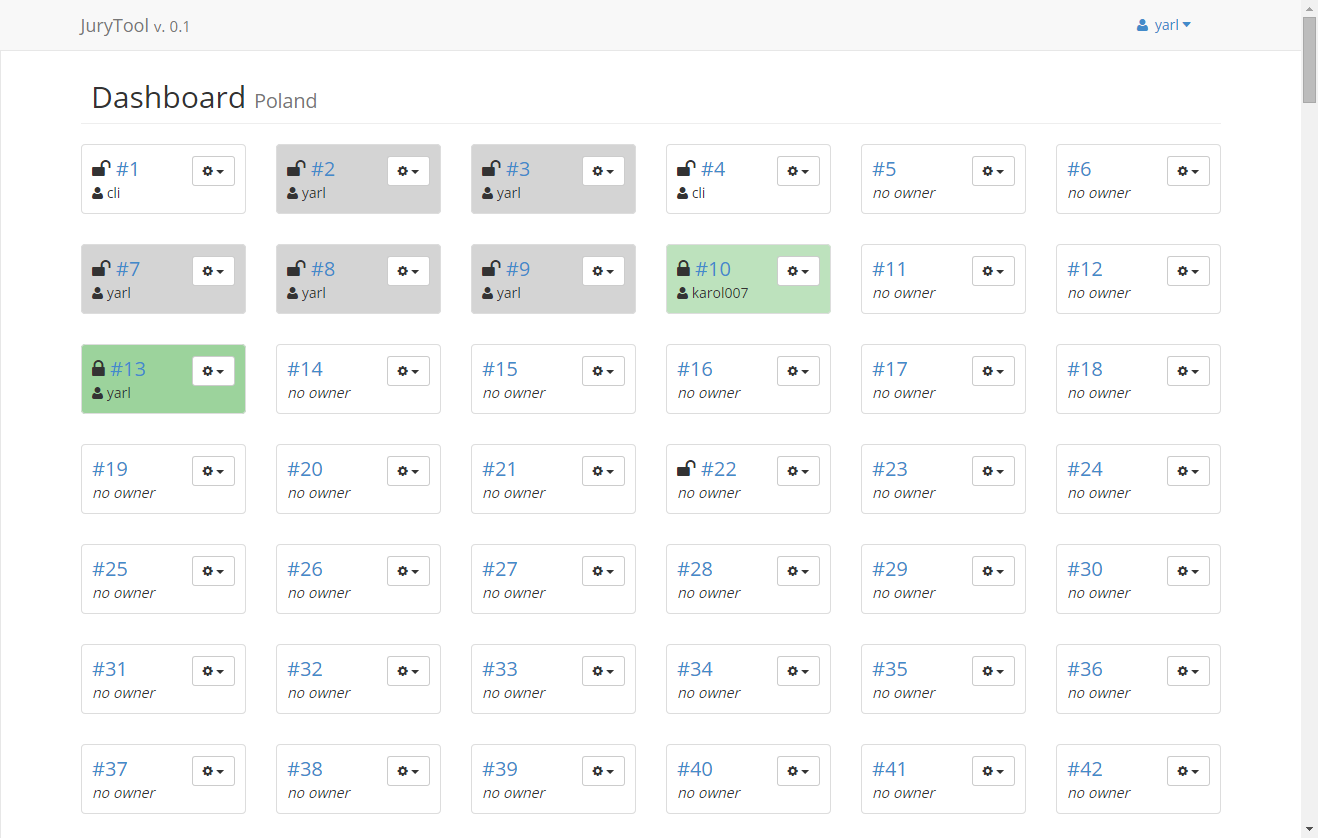Click the user icon beside cli on card #4
Image resolution: width=1318 pixels, height=838 pixels.
(x=683, y=194)
